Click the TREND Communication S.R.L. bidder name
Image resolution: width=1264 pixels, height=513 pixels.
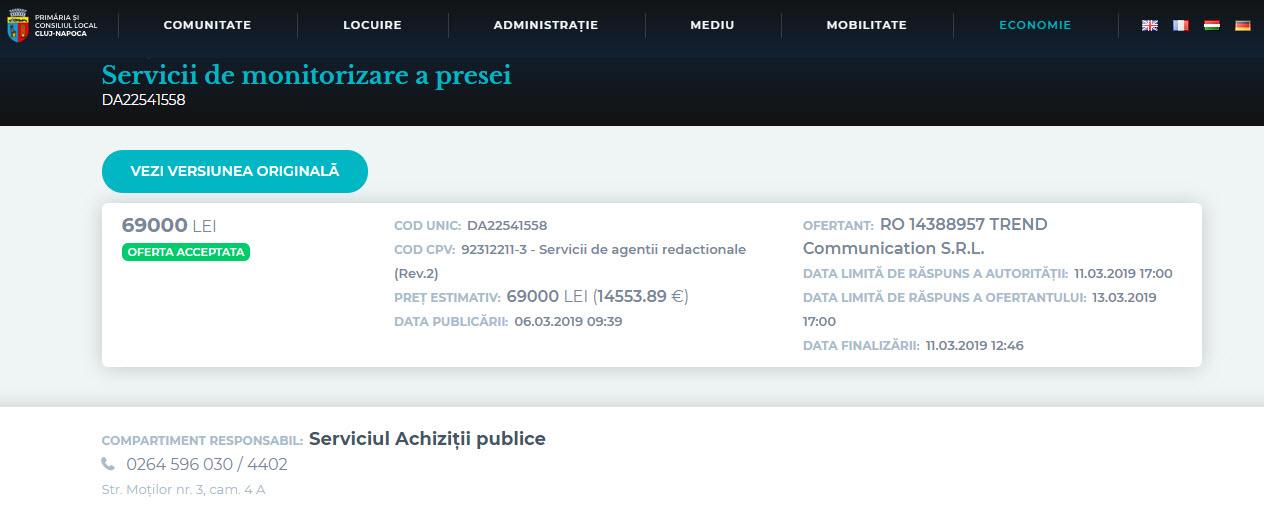[925, 237]
